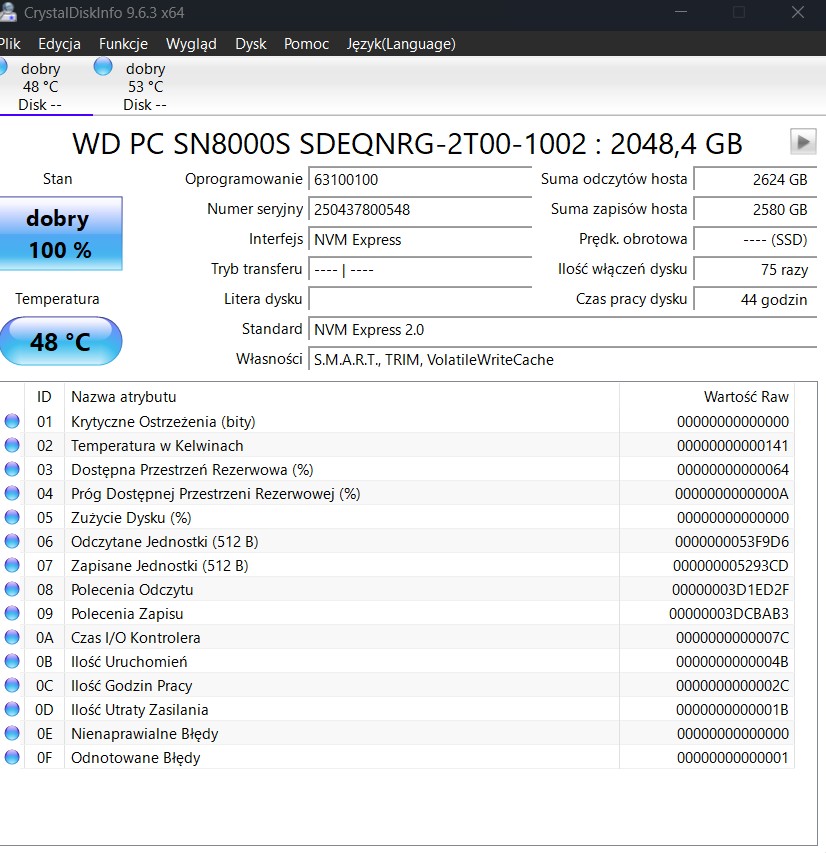Click the dobry 100 % health status button
Screen dimensions: 826x853
point(60,234)
